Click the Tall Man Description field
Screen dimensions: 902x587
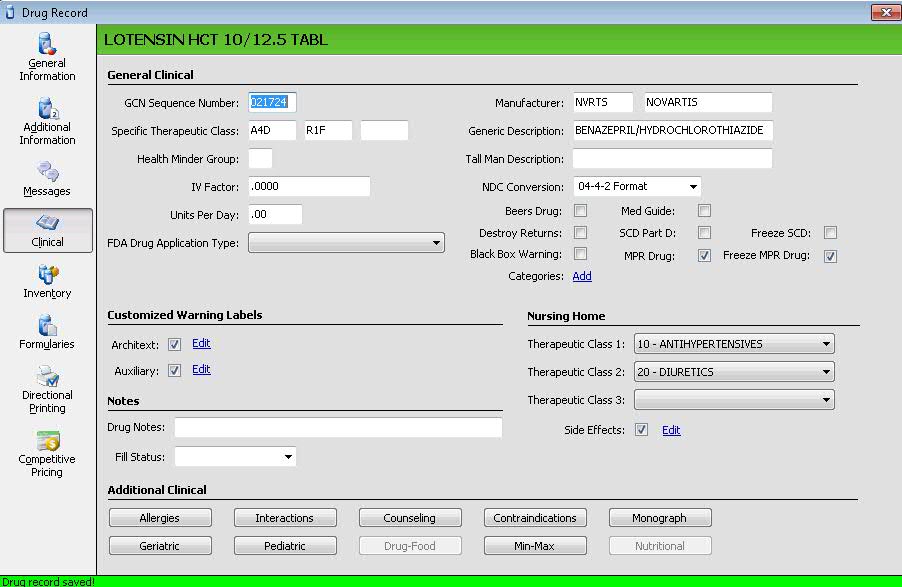click(672, 158)
